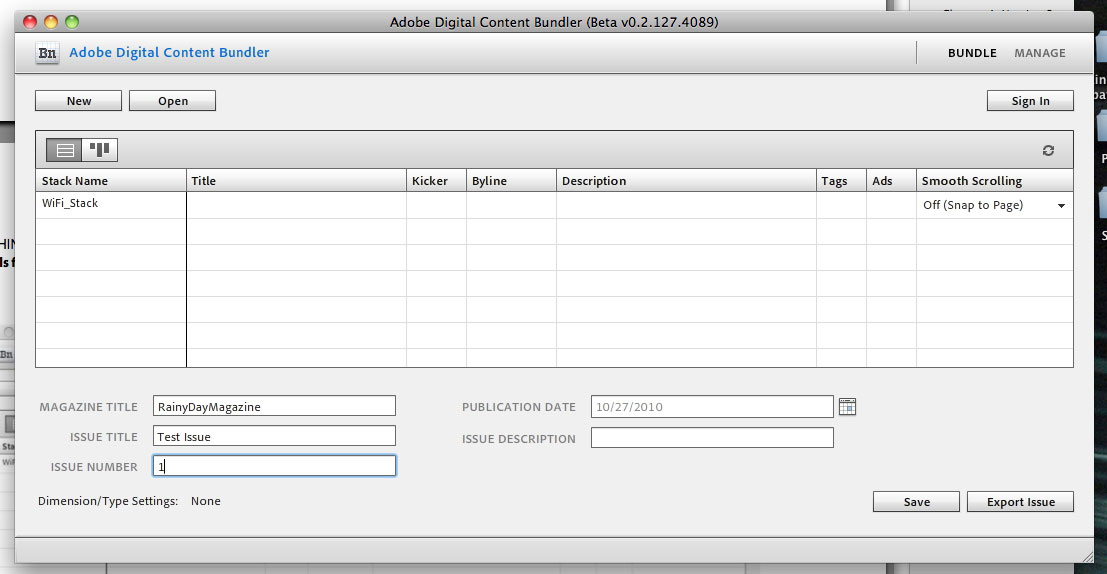This screenshot has height=574, width=1107.
Task: Click the Ads column header
Action: (892, 181)
